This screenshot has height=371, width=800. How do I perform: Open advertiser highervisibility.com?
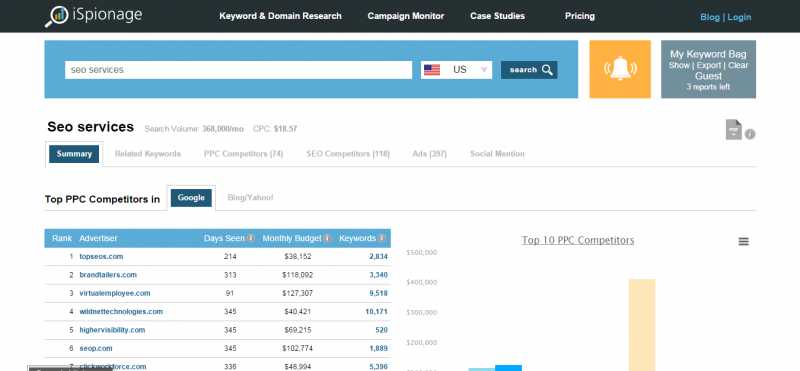click(x=112, y=330)
